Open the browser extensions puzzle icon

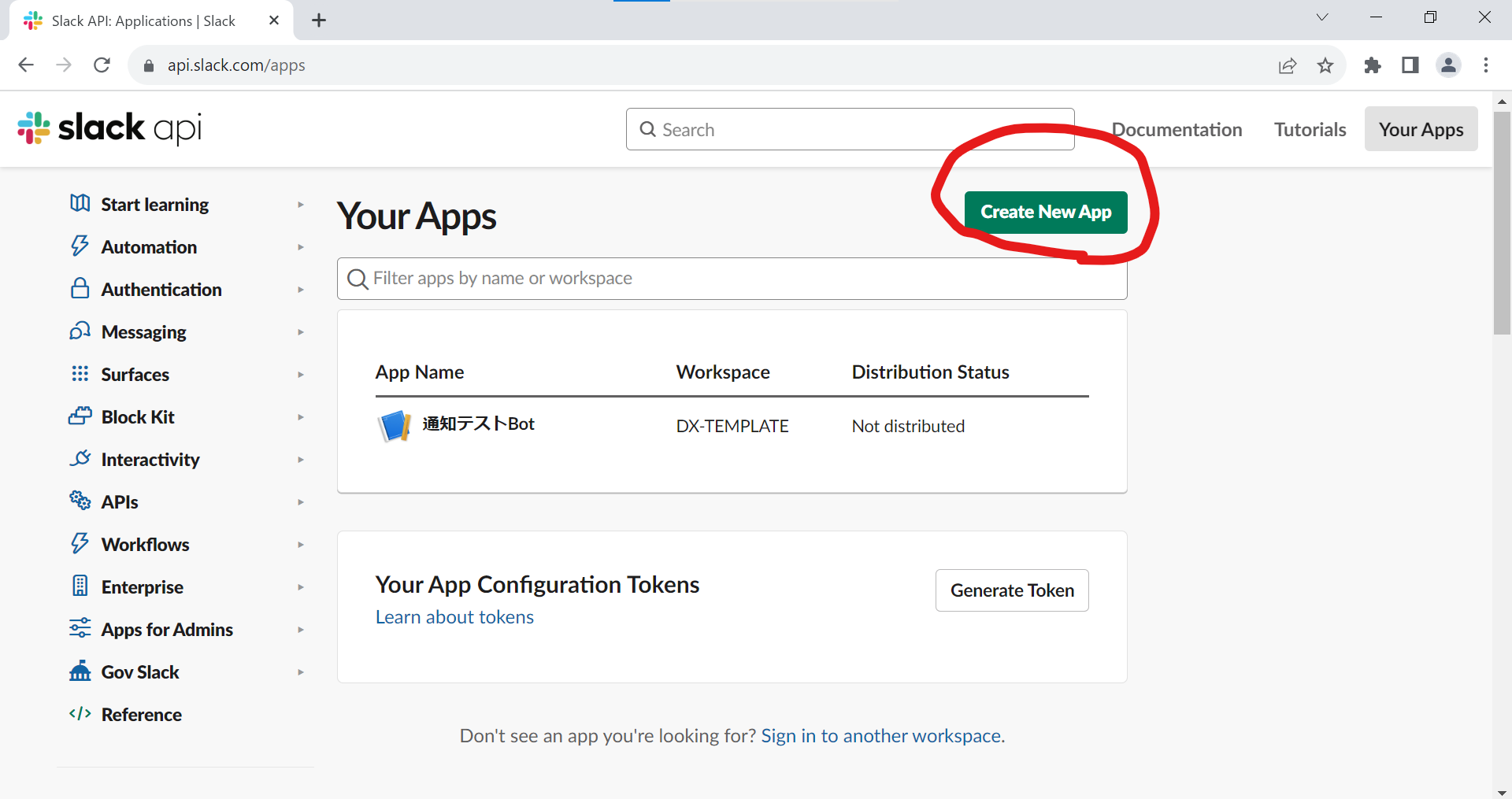pyautogui.click(x=1373, y=65)
